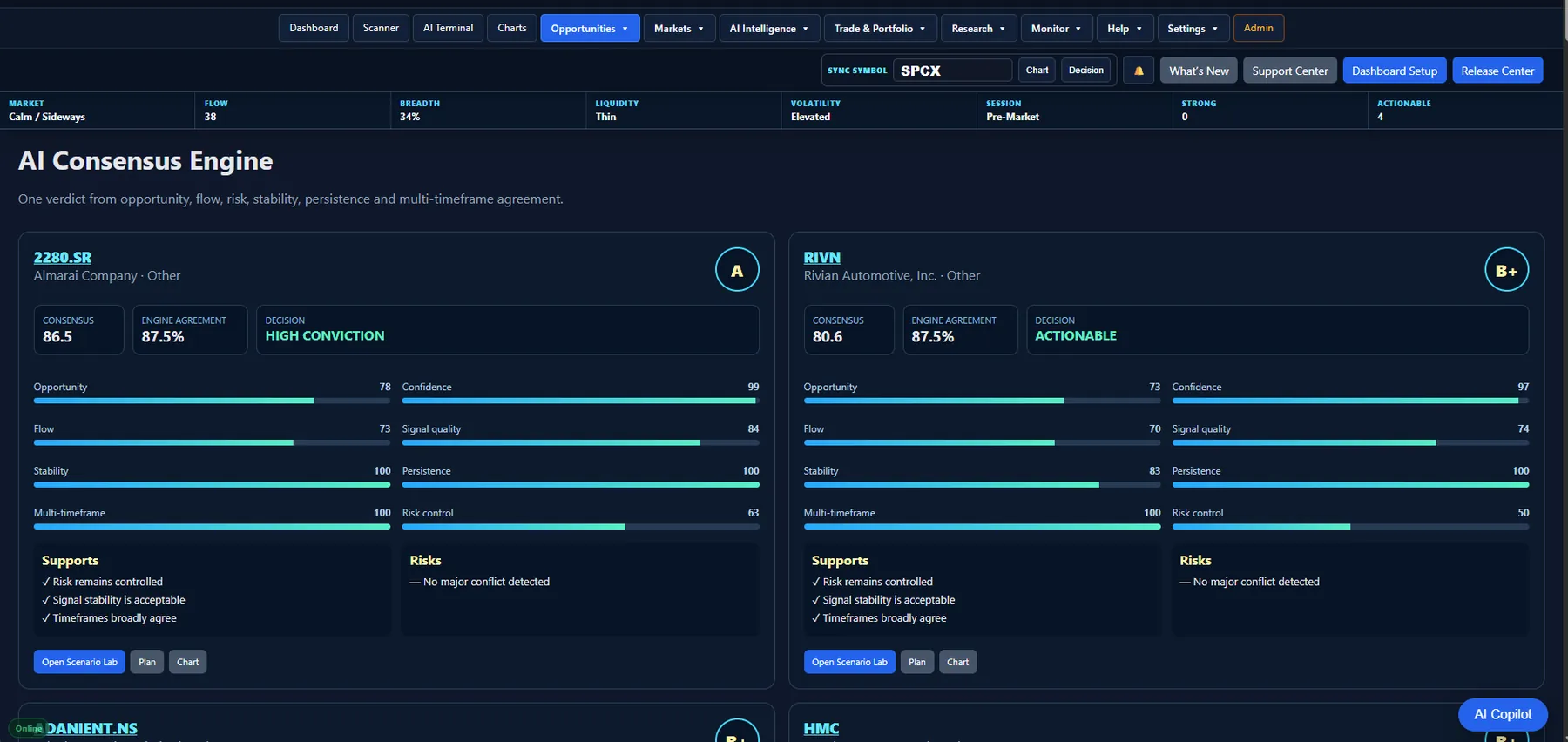Click the HIGH CONVICTION decision box

pyautogui.click(x=507, y=329)
